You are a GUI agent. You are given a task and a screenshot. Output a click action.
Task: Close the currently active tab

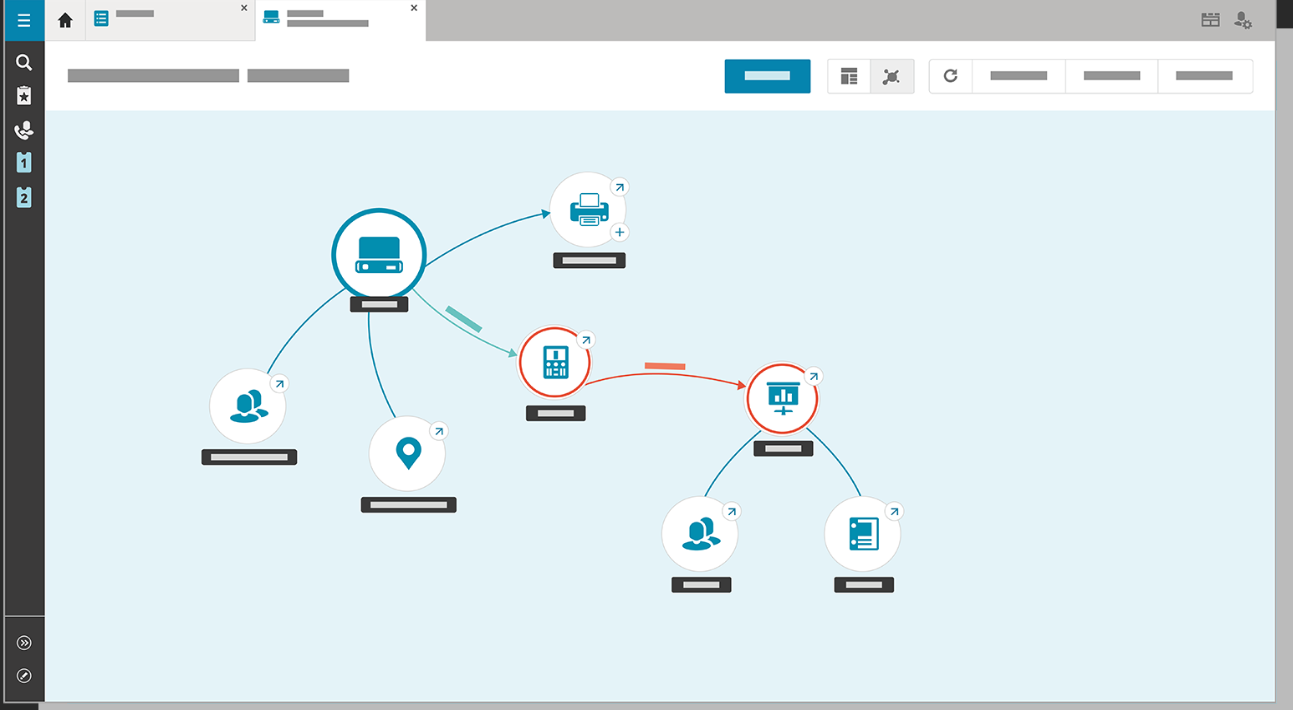414,8
